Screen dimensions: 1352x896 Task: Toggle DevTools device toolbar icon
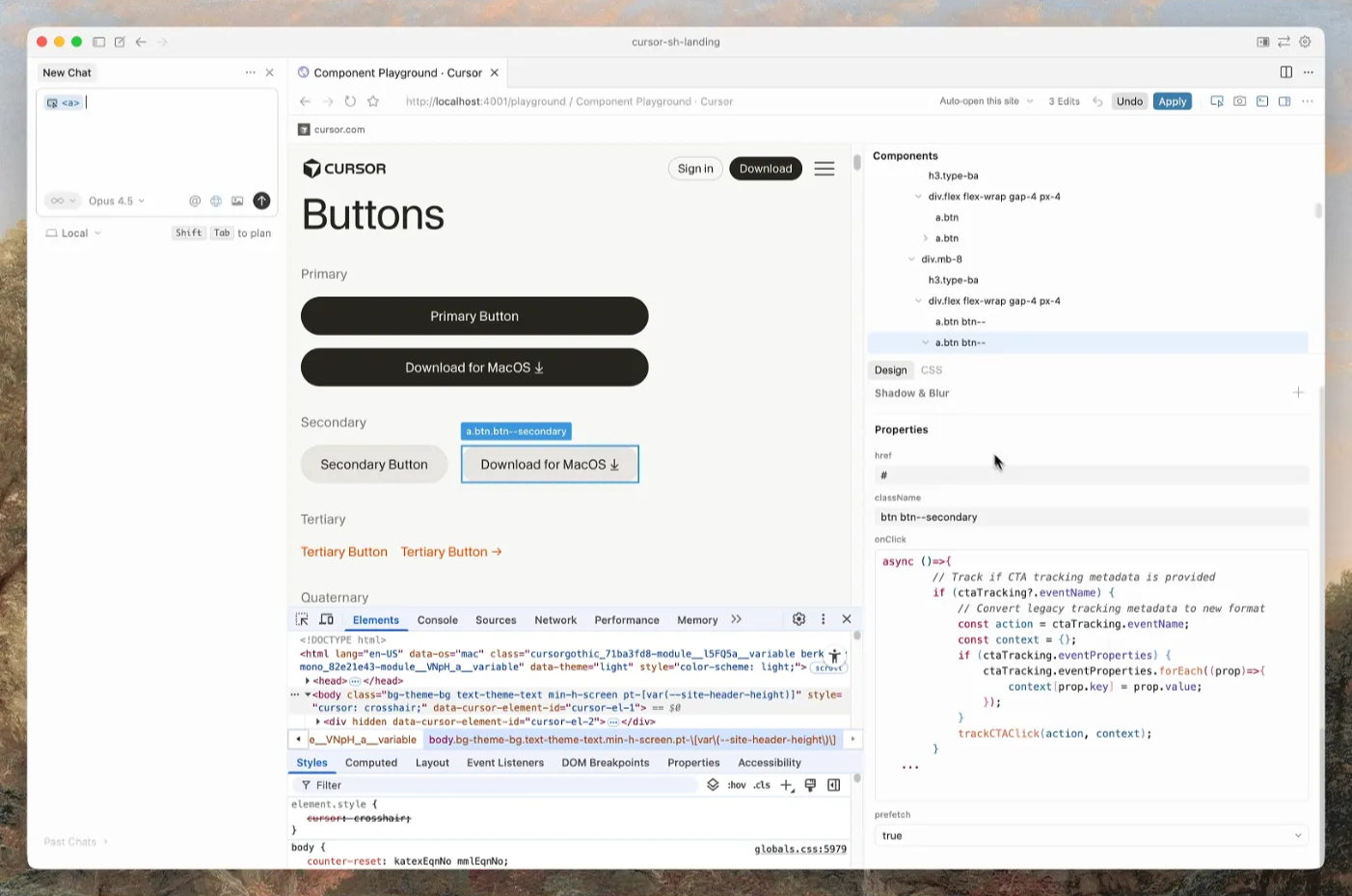point(327,620)
